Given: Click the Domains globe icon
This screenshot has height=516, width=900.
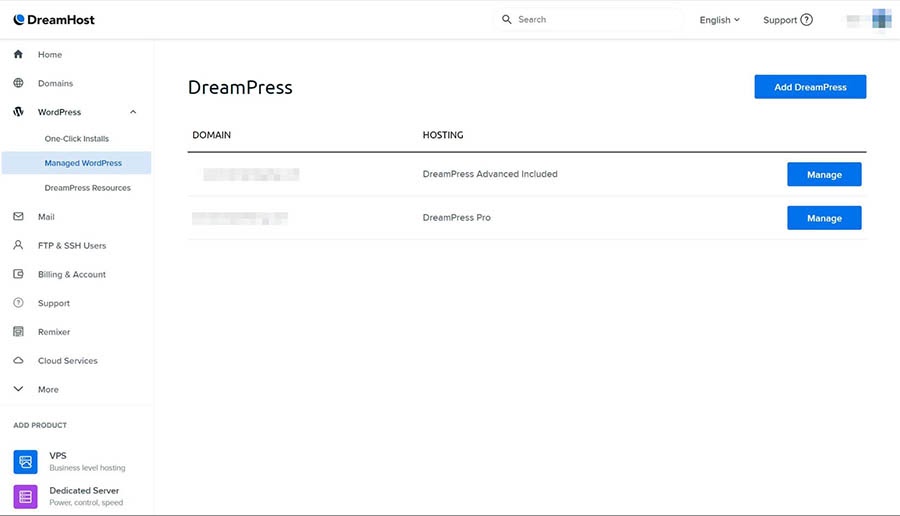Looking at the screenshot, I should (18, 84).
